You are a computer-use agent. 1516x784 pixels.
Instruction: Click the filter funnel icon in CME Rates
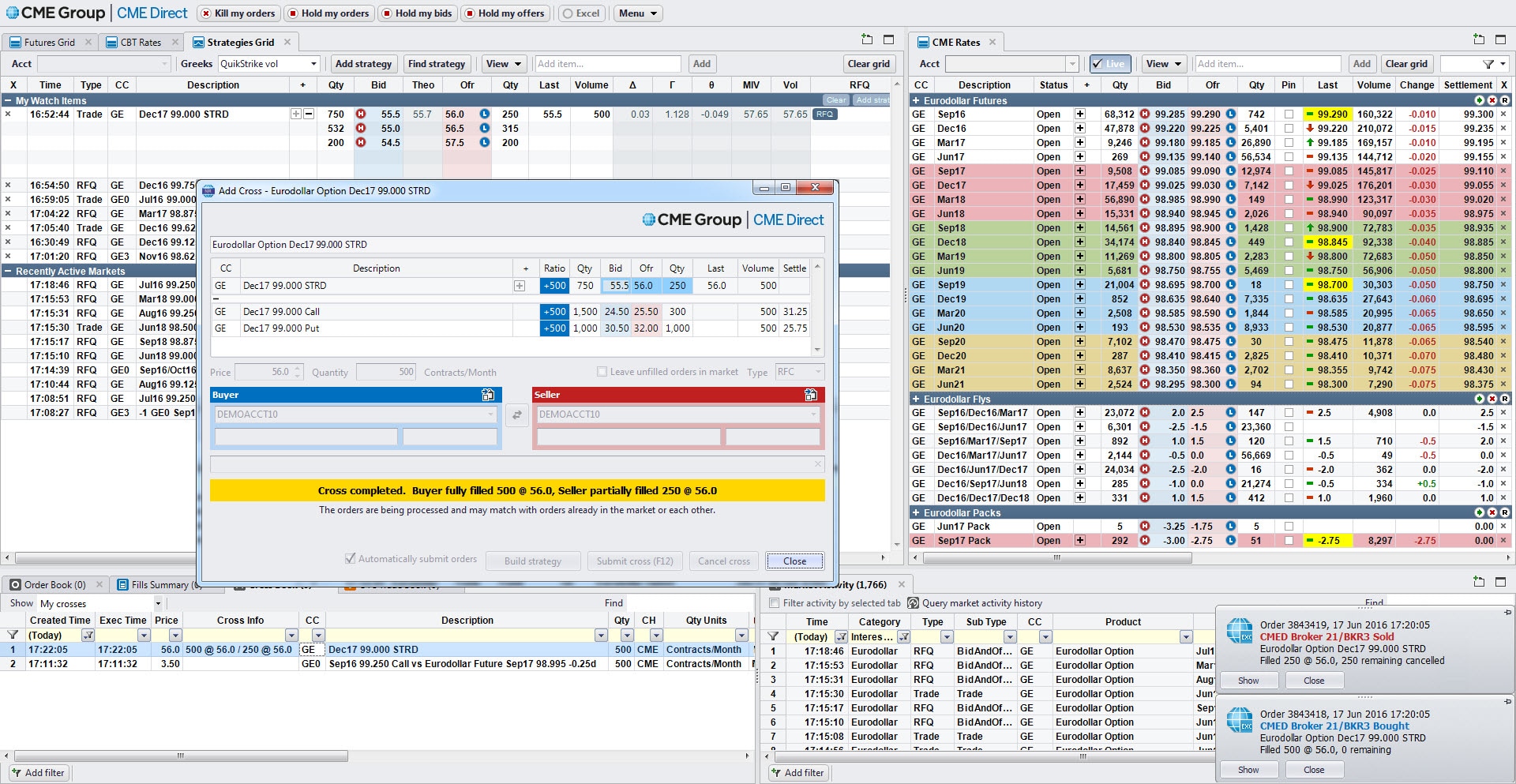(x=1488, y=64)
